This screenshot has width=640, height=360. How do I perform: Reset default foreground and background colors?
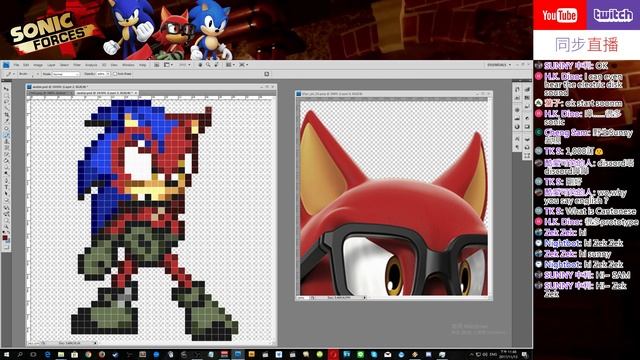tap(4, 231)
